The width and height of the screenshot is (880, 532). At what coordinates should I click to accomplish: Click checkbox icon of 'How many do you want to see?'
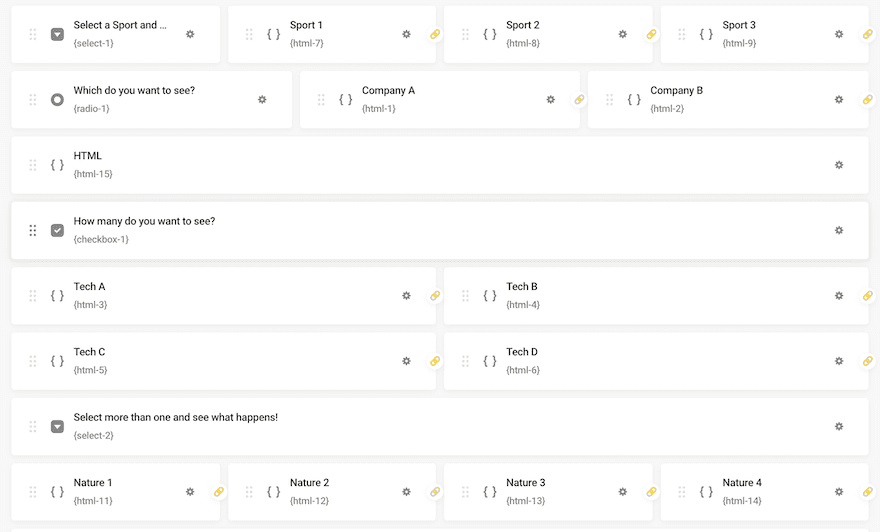[57, 231]
